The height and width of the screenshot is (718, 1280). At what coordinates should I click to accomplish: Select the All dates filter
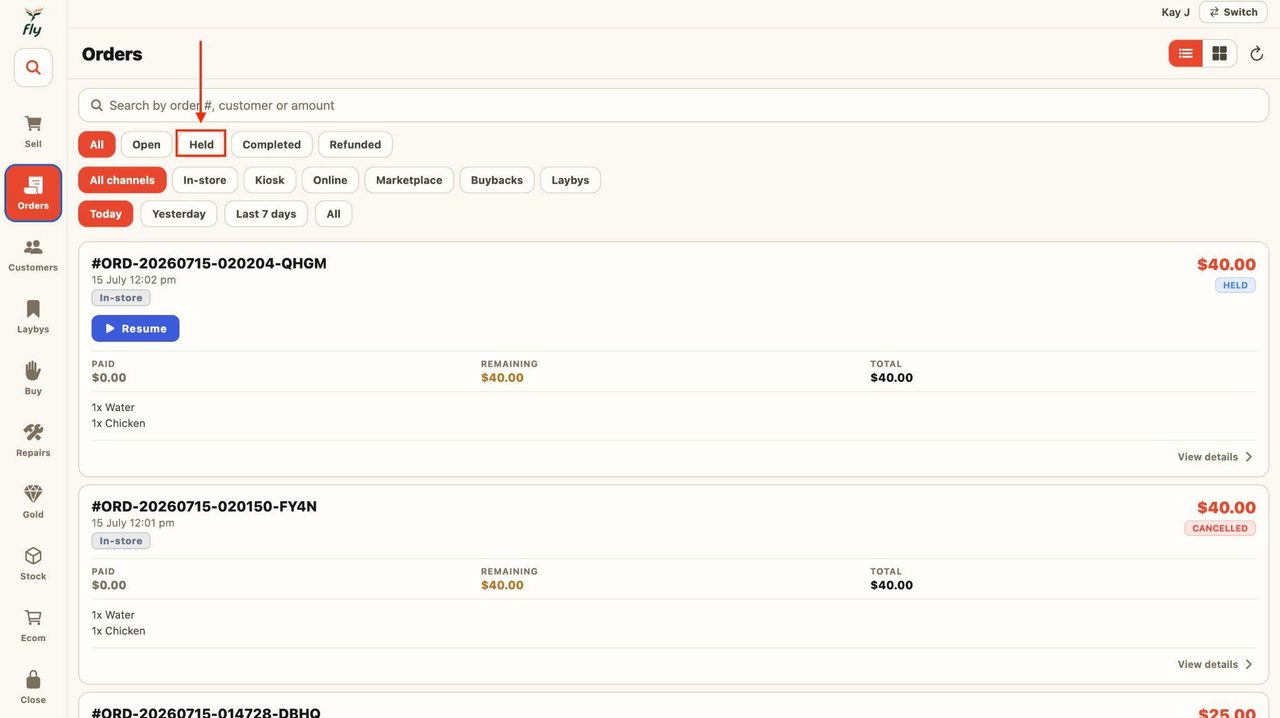333,214
